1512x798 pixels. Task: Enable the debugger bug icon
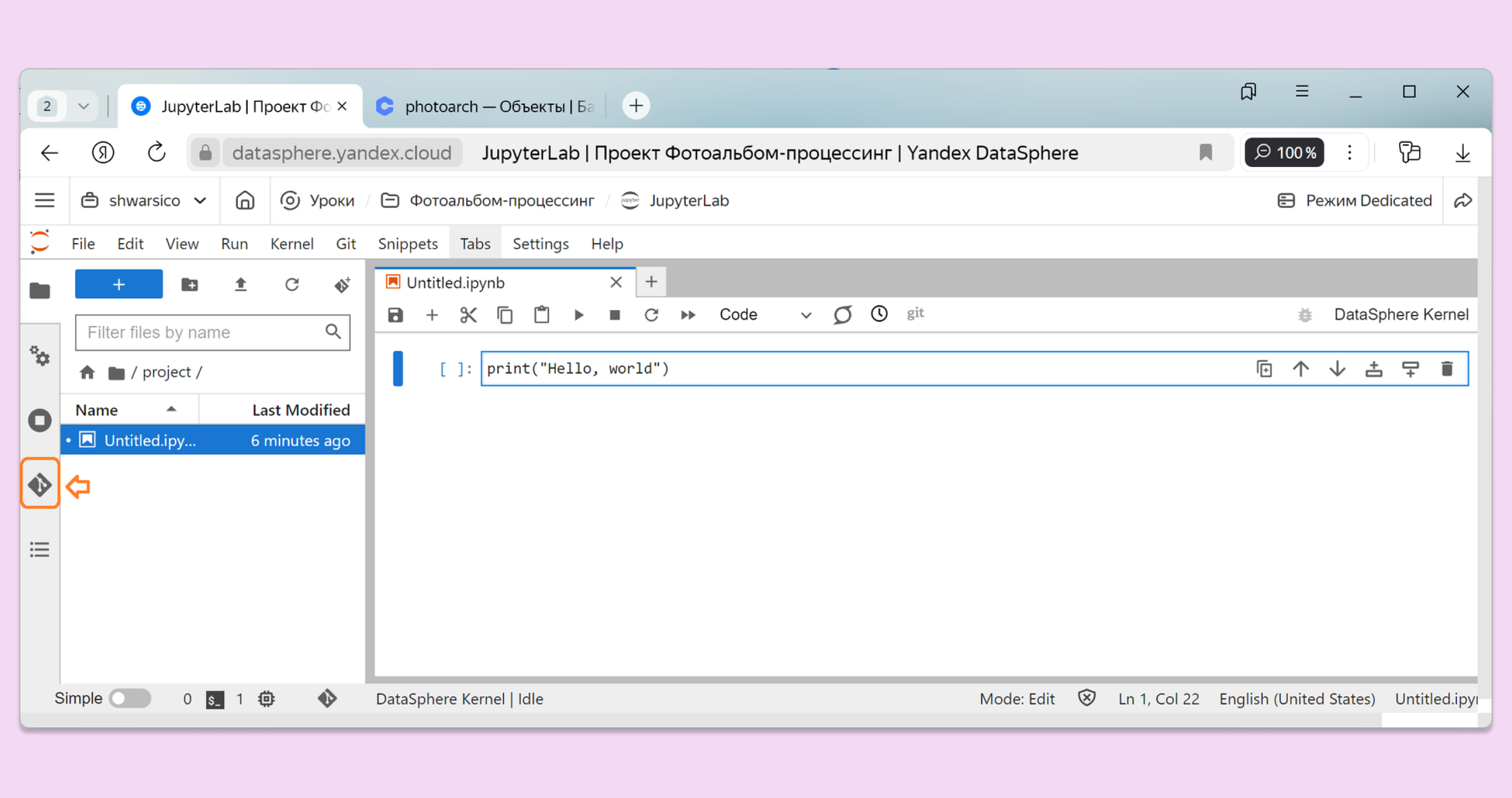click(1304, 315)
